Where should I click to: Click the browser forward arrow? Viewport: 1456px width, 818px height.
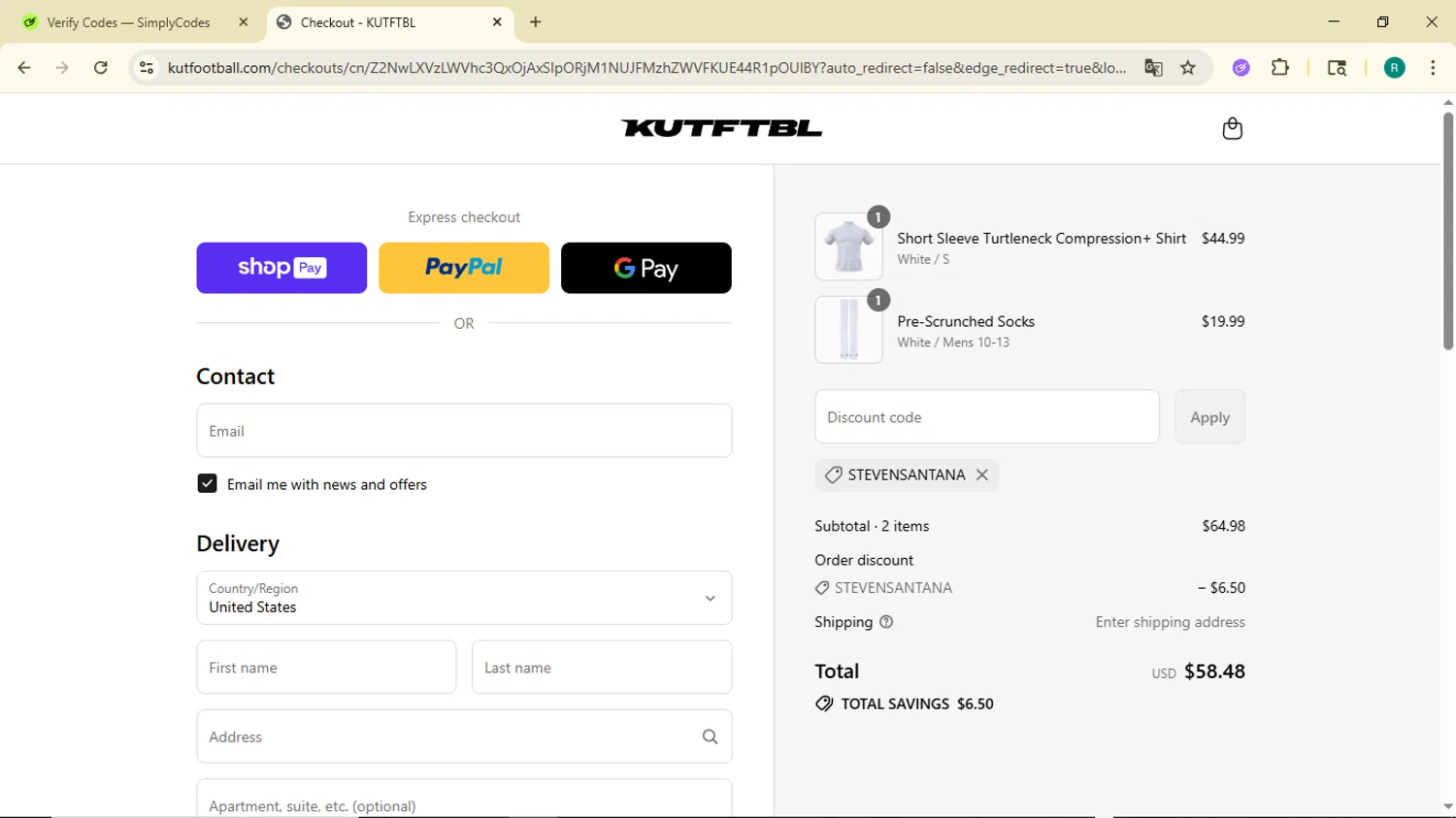coord(62,68)
